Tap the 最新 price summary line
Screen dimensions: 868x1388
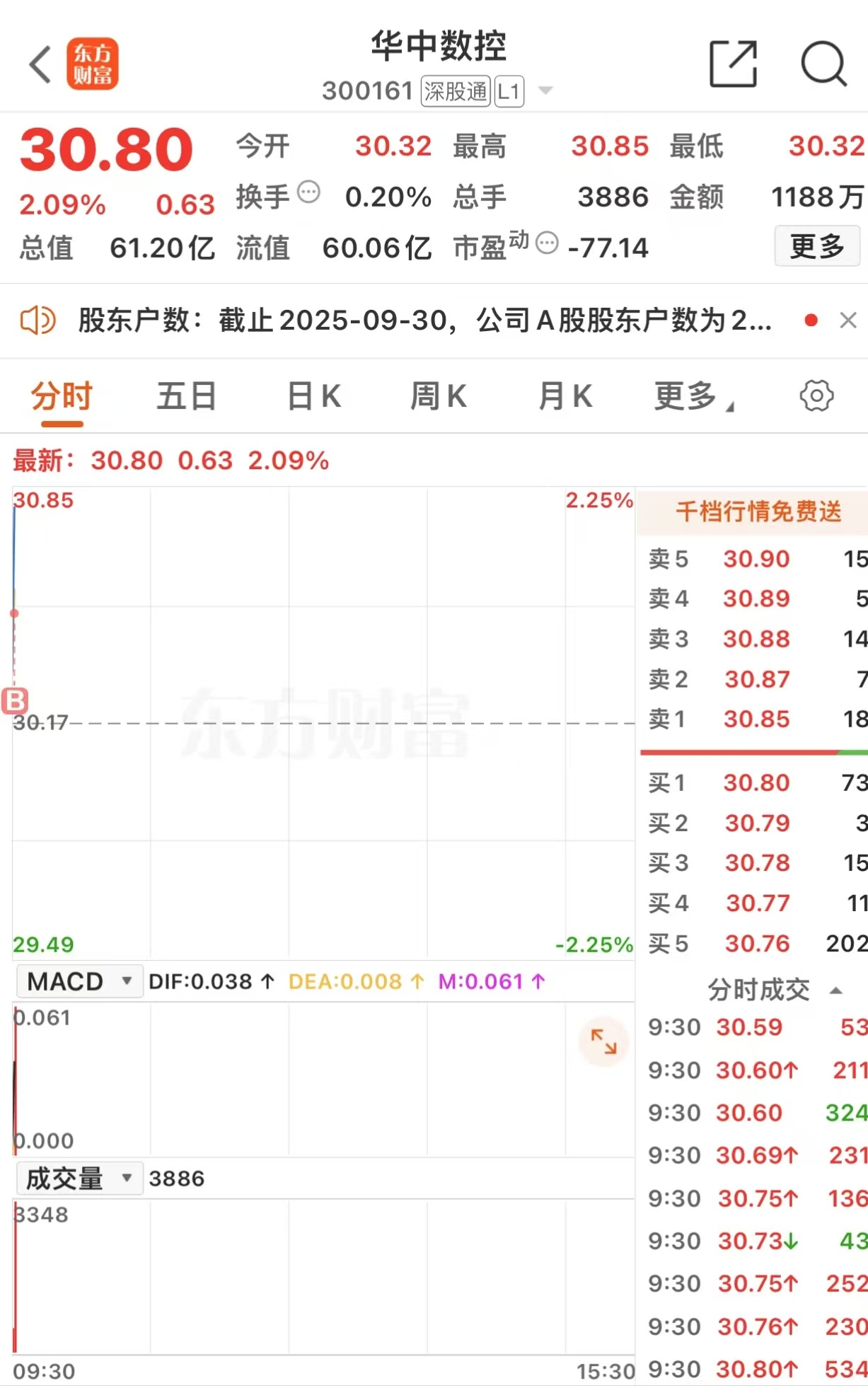pyautogui.click(x=171, y=461)
